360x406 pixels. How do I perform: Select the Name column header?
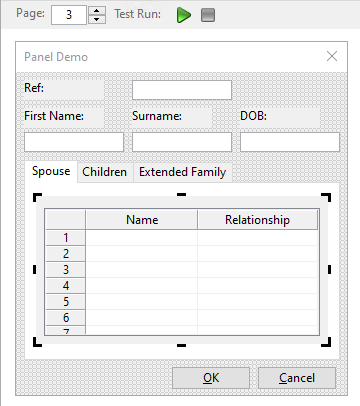click(142, 220)
